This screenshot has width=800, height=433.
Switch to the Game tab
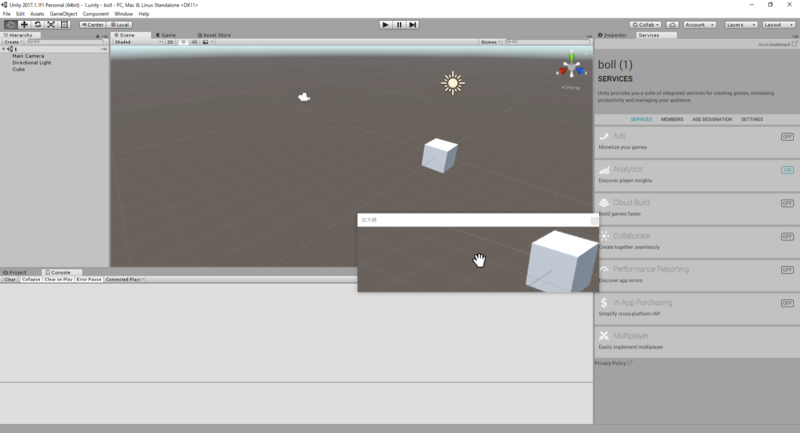point(166,35)
